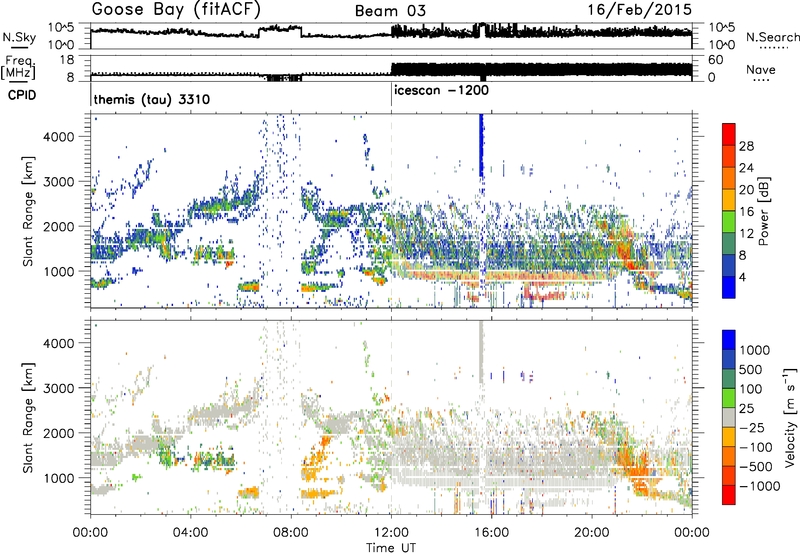Click the 'Beam 03' label
Viewport: 800px width, 554px height.
click(390, 11)
